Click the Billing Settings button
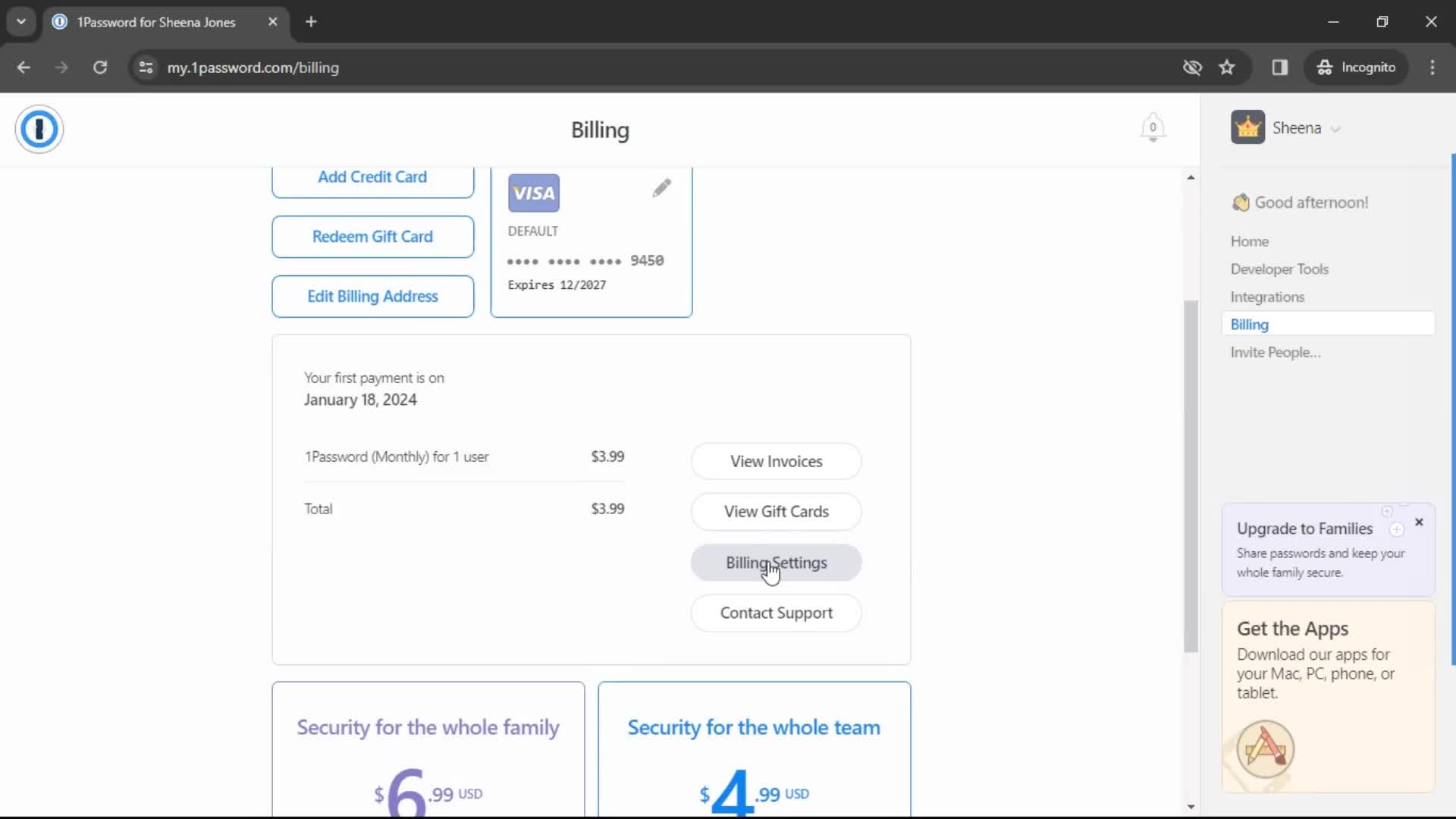1456x819 pixels. [776, 563]
